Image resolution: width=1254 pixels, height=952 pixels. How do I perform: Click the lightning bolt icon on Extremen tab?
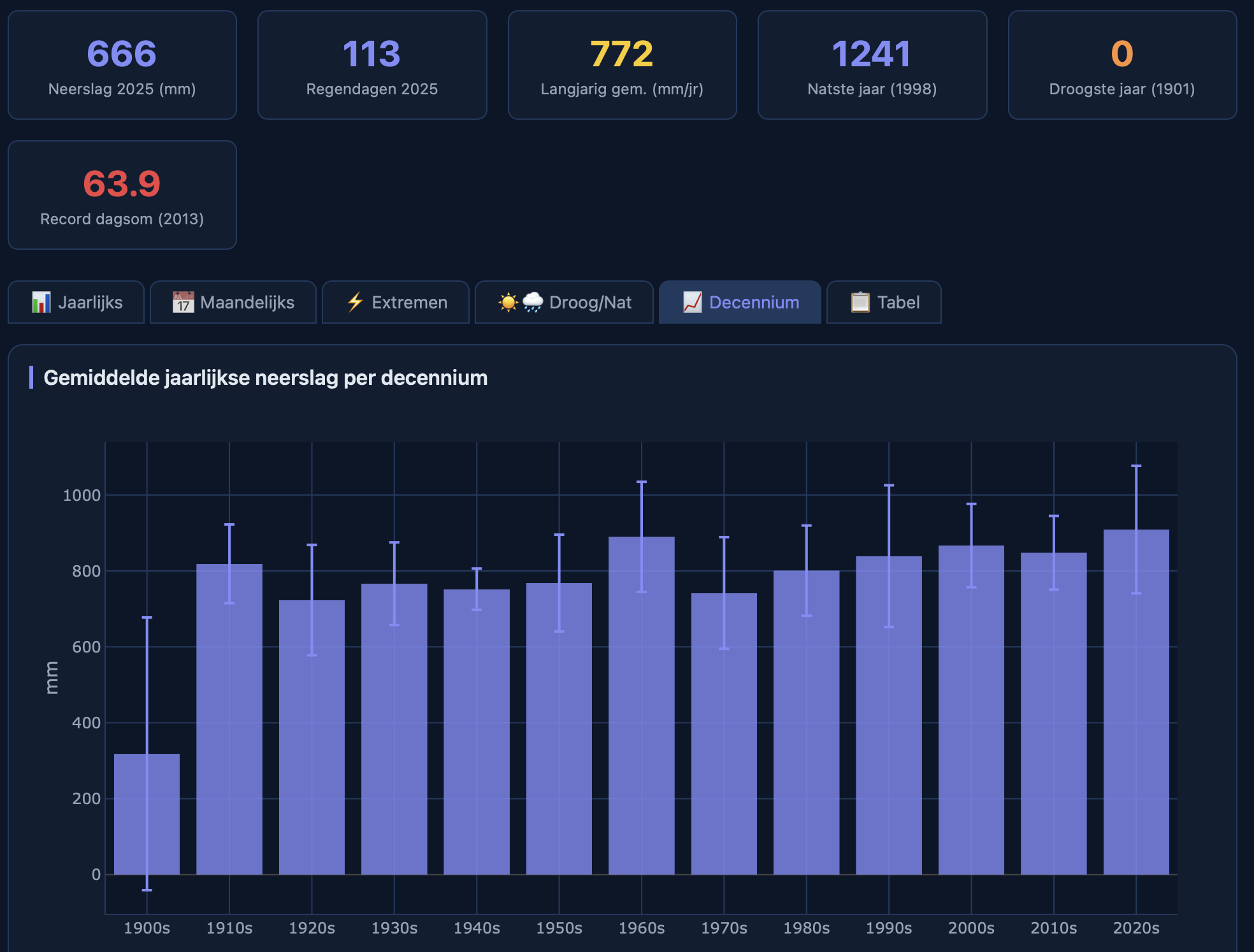[x=355, y=302]
